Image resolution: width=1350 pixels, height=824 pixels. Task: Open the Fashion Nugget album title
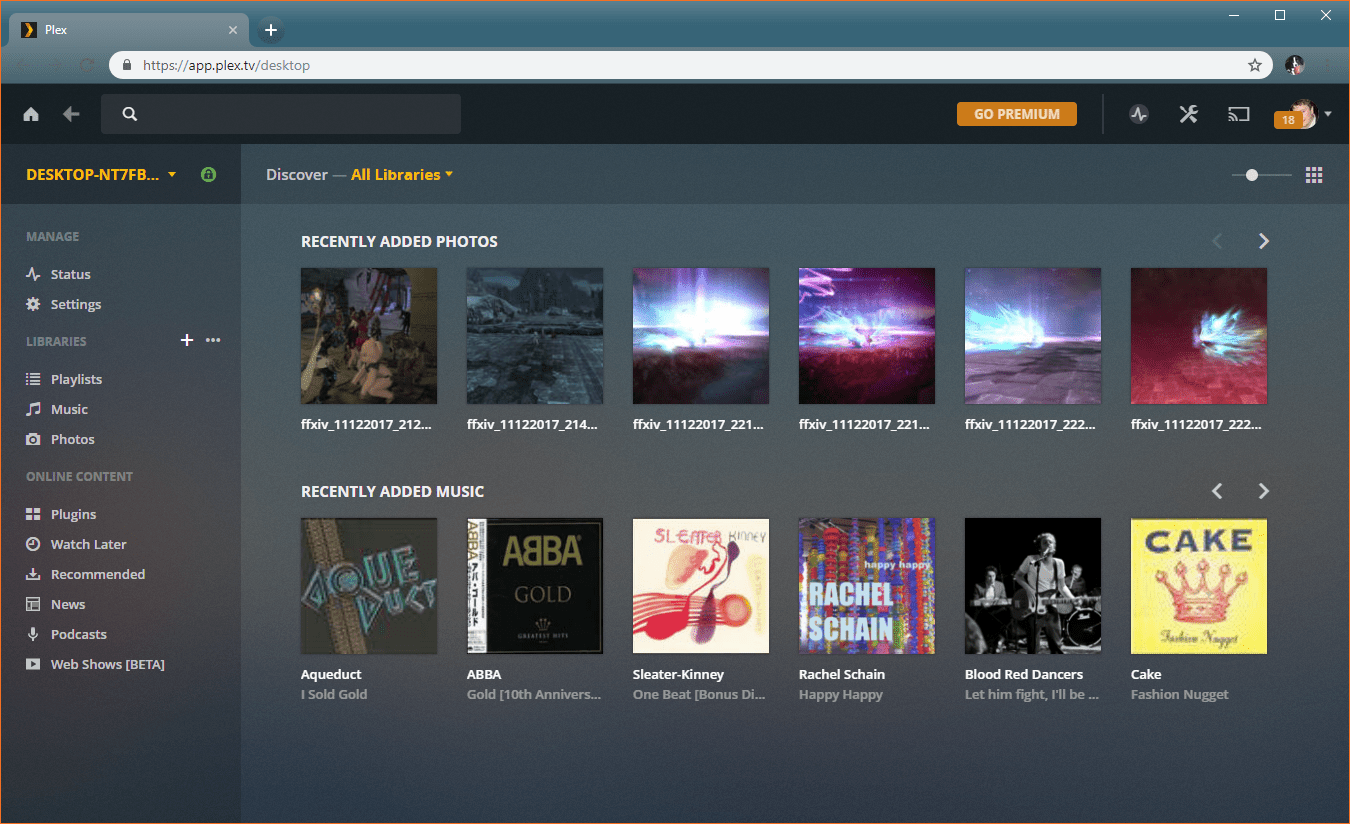click(1180, 694)
